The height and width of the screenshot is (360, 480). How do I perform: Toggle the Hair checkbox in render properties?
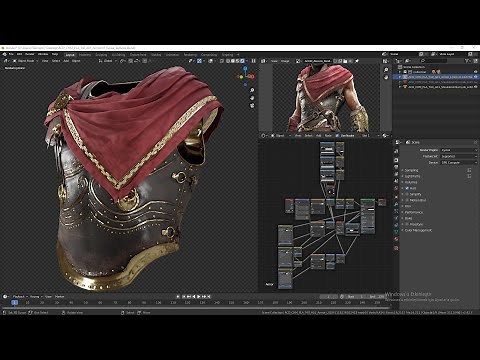pos(407,188)
